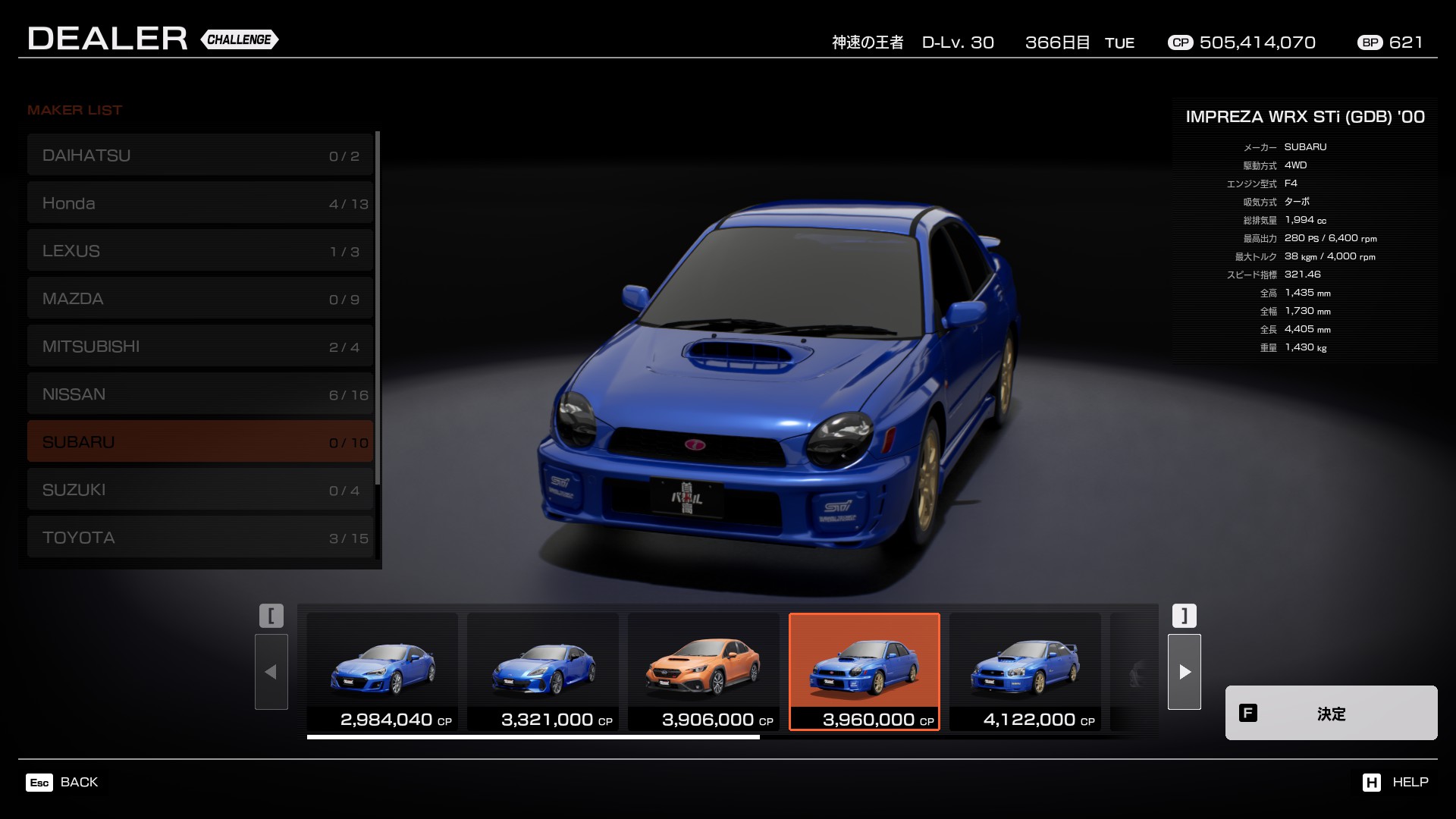The width and height of the screenshot is (1456, 819).
Task: Select TOYOTA from the maker list
Action: 200,538
